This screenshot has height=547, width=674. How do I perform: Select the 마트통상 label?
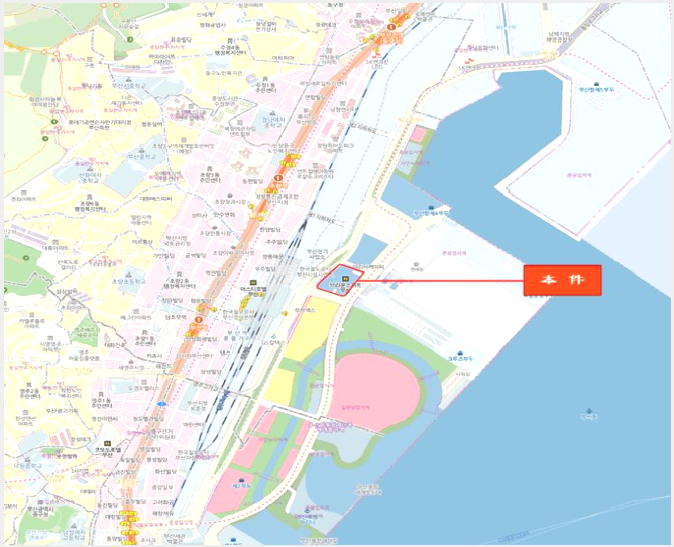[143, 242]
